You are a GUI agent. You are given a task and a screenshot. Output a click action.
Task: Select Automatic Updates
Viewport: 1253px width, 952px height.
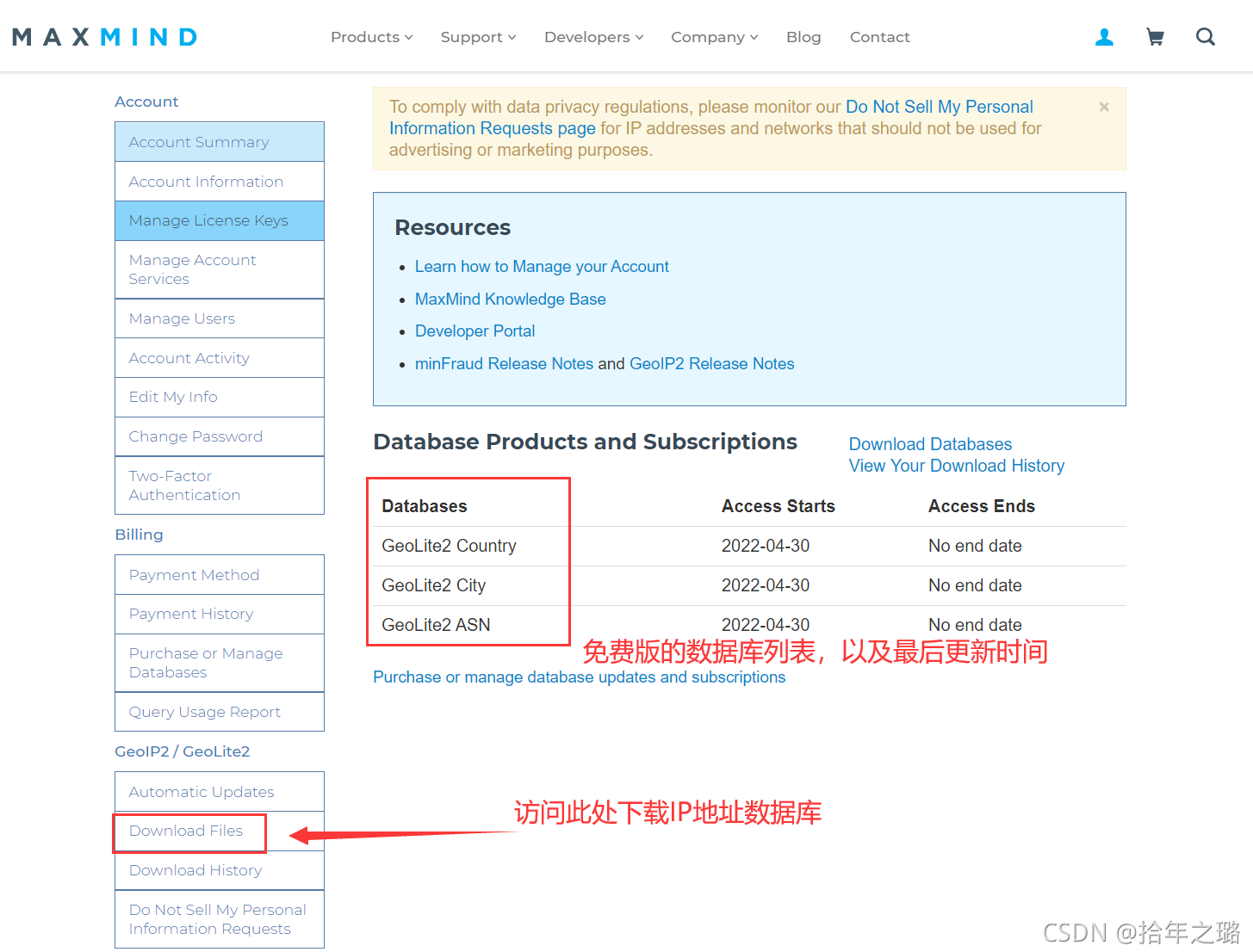click(220, 792)
